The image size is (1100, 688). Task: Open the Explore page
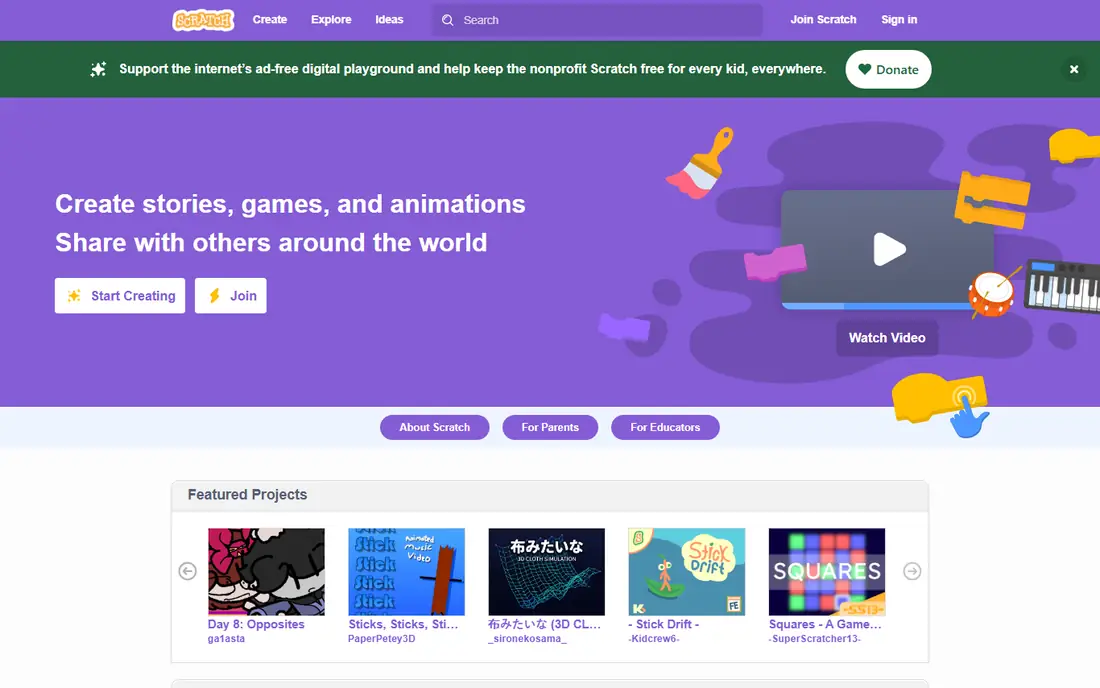coord(331,20)
